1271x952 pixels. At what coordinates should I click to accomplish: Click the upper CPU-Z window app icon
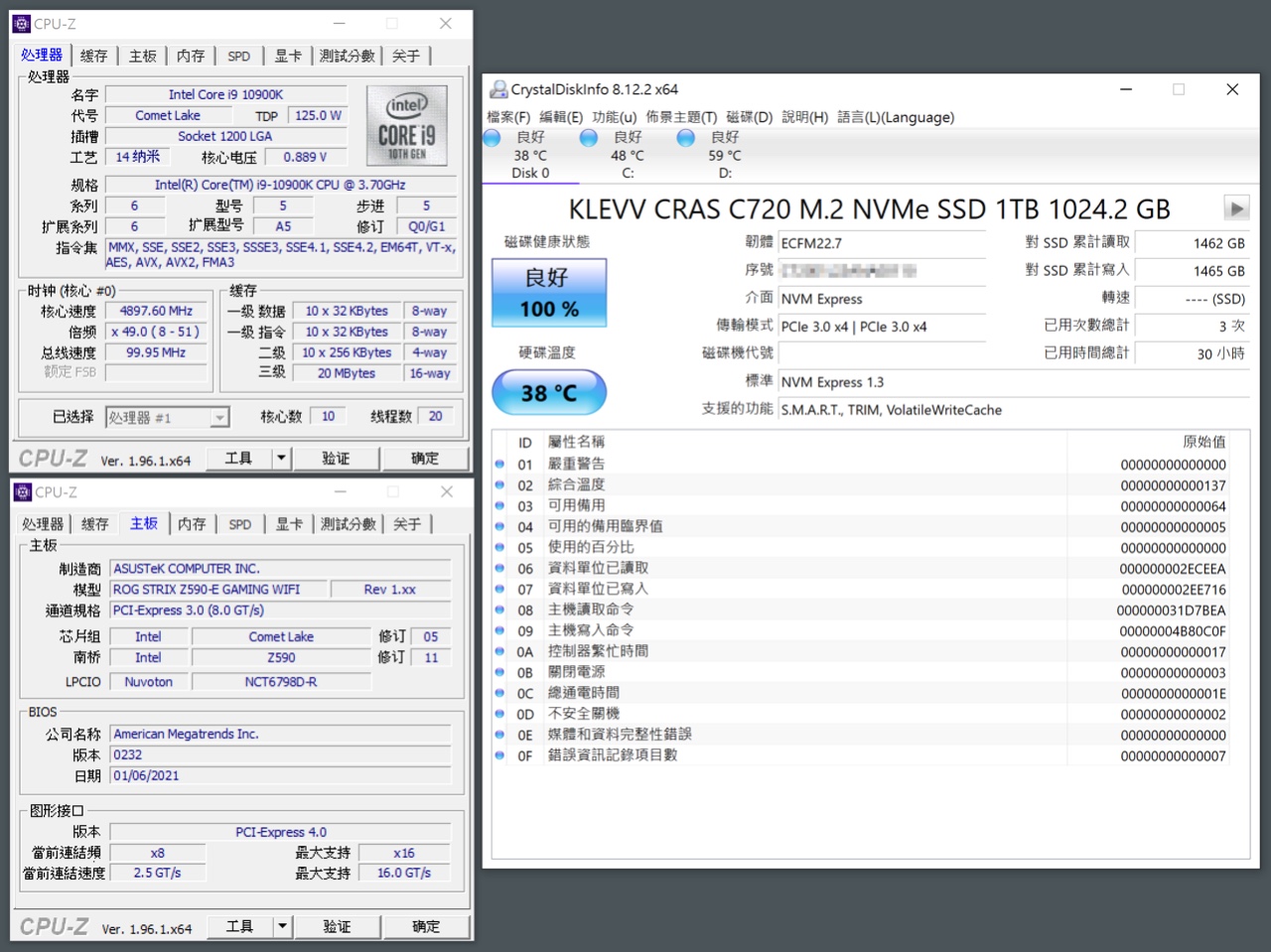[21, 24]
